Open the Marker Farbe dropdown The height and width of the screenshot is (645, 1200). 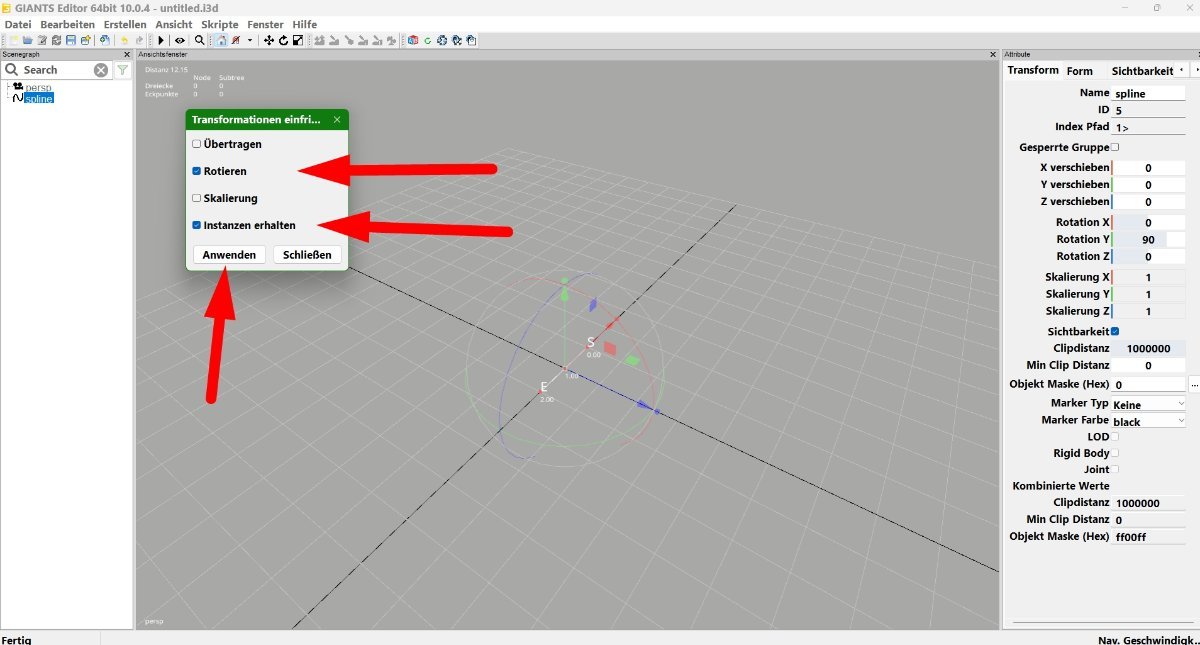[1149, 421]
